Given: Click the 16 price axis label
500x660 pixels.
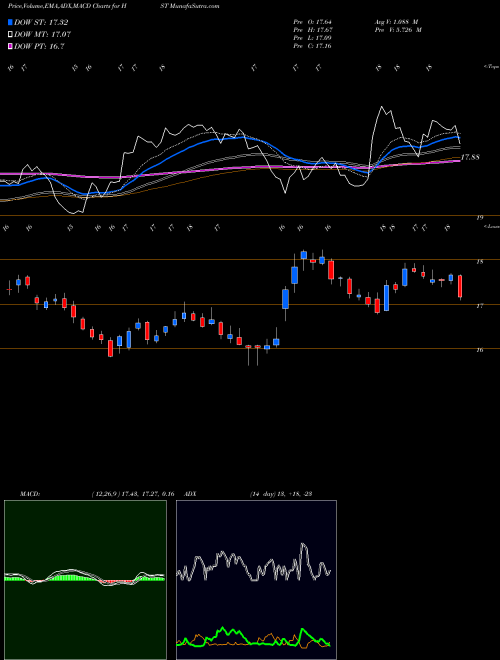Looking at the screenshot, I should click(x=480, y=350).
